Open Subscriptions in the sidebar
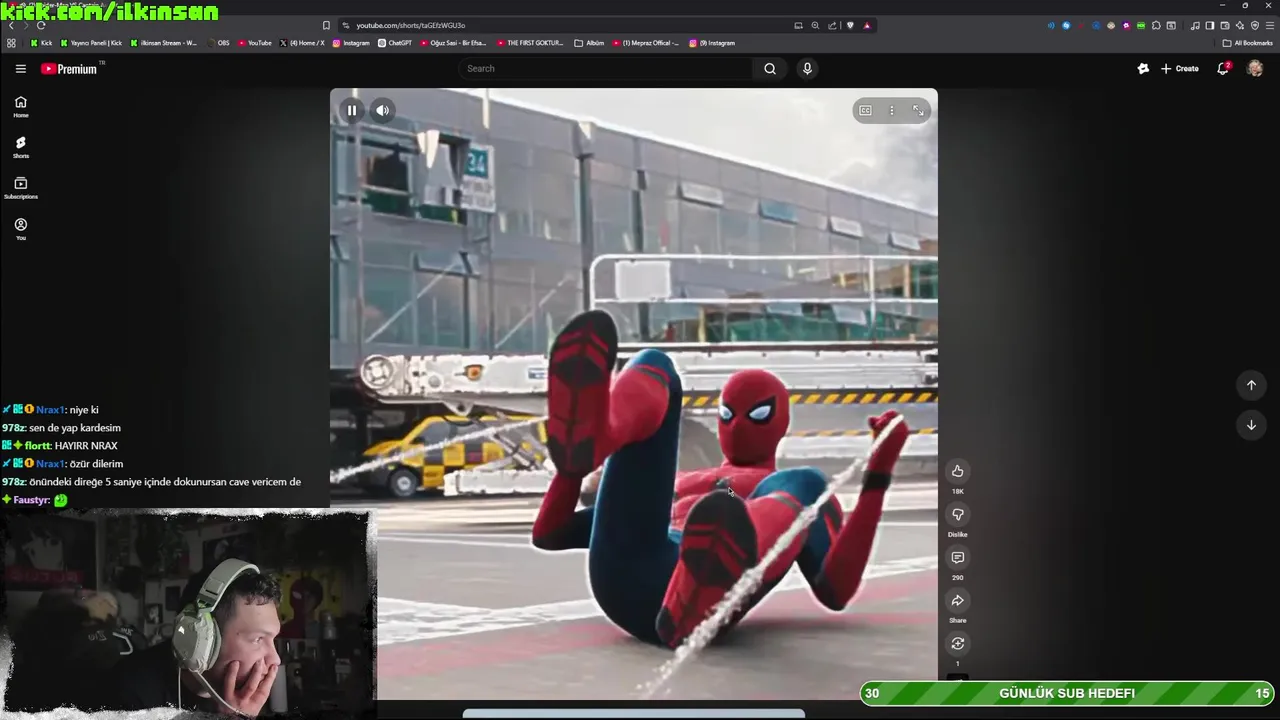Viewport: 1280px width, 720px height. coord(20,188)
